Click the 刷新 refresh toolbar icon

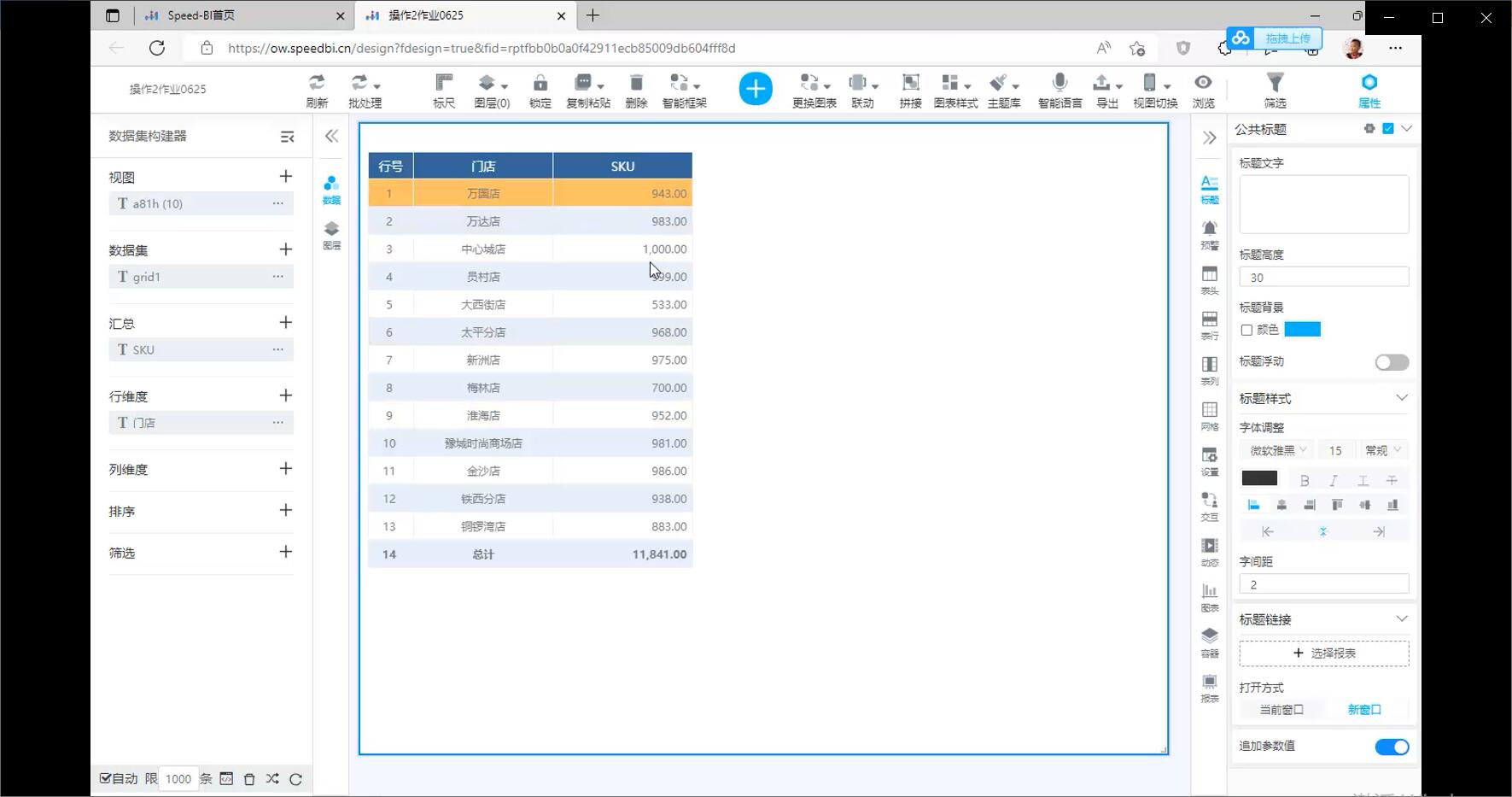pos(317,89)
